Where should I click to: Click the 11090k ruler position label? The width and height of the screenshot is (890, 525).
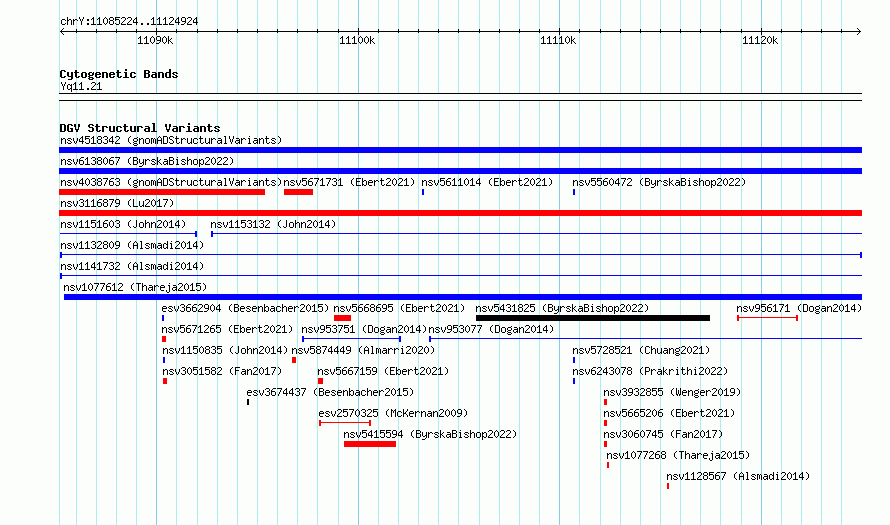(155, 40)
